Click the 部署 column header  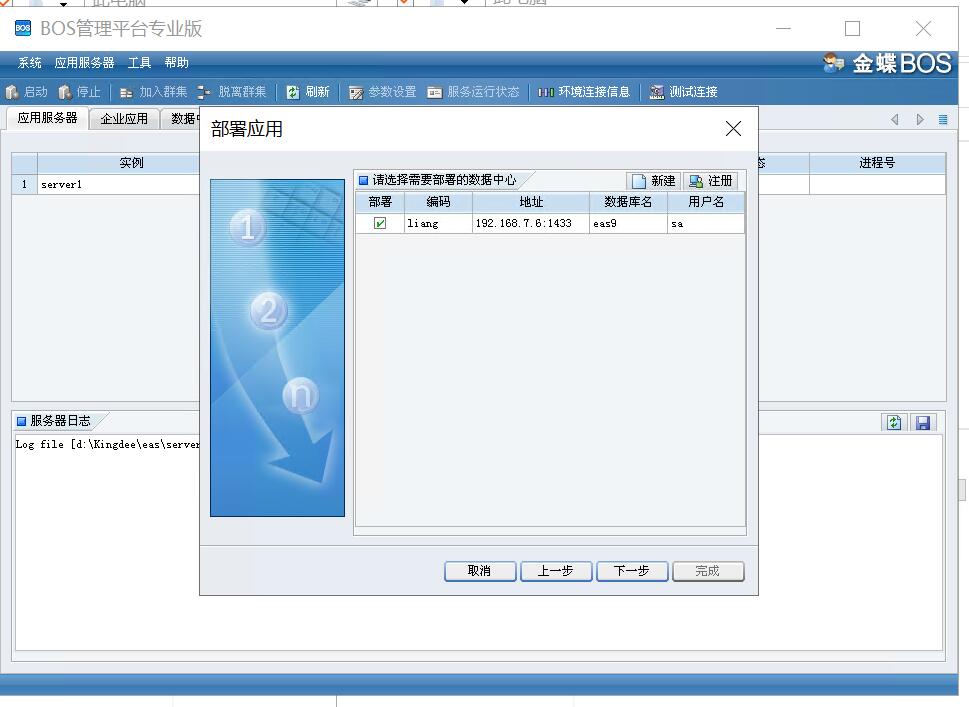click(380, 202)
